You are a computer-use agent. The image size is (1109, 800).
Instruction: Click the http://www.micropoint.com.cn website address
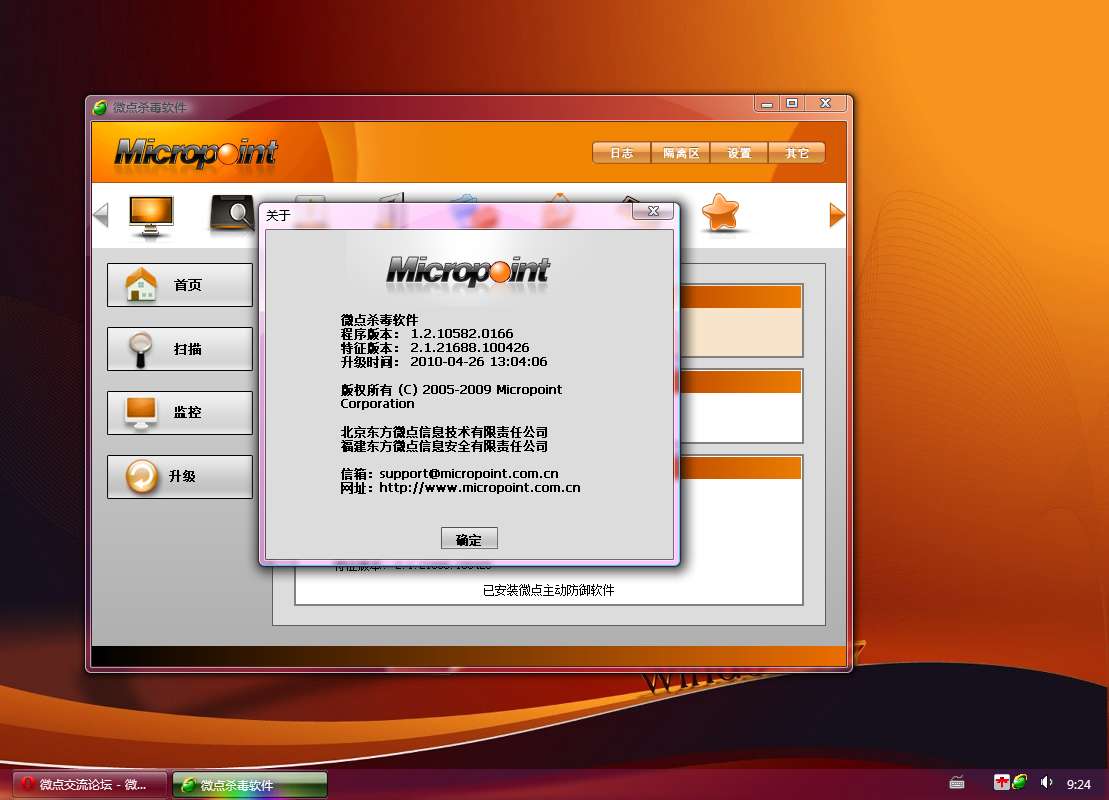coord(480,488)
